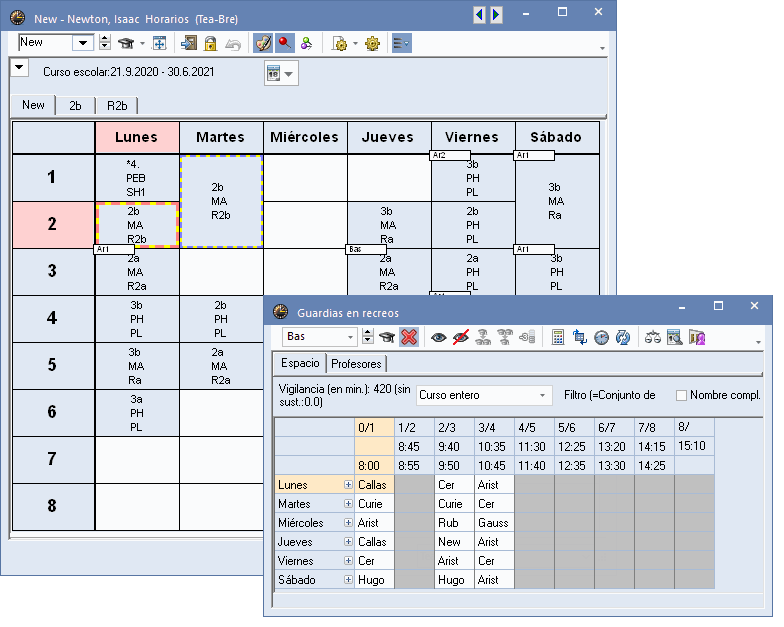Click the second grayed people hierarchy icon
784x627 pixels.
[x=504, y=338]
